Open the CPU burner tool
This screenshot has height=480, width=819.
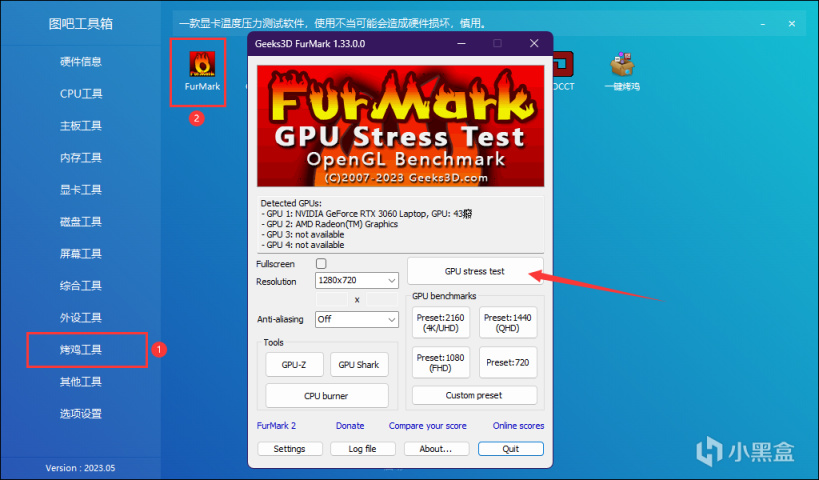click(326, 396)
